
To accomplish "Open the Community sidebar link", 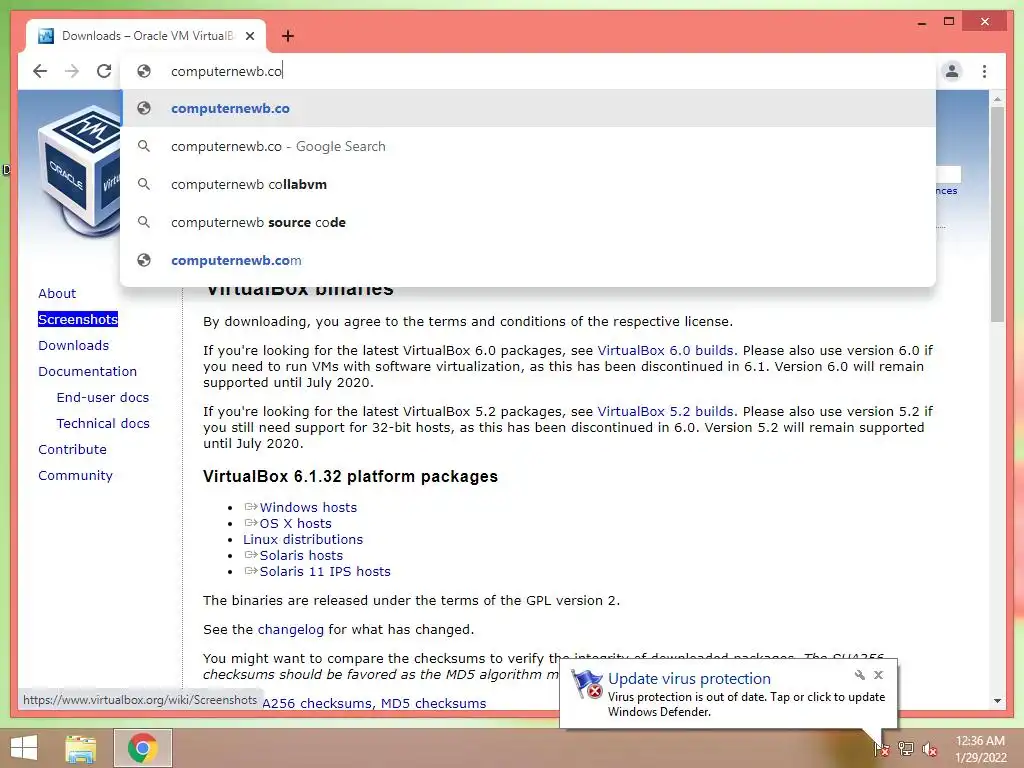I will click(x=75, y=475).
